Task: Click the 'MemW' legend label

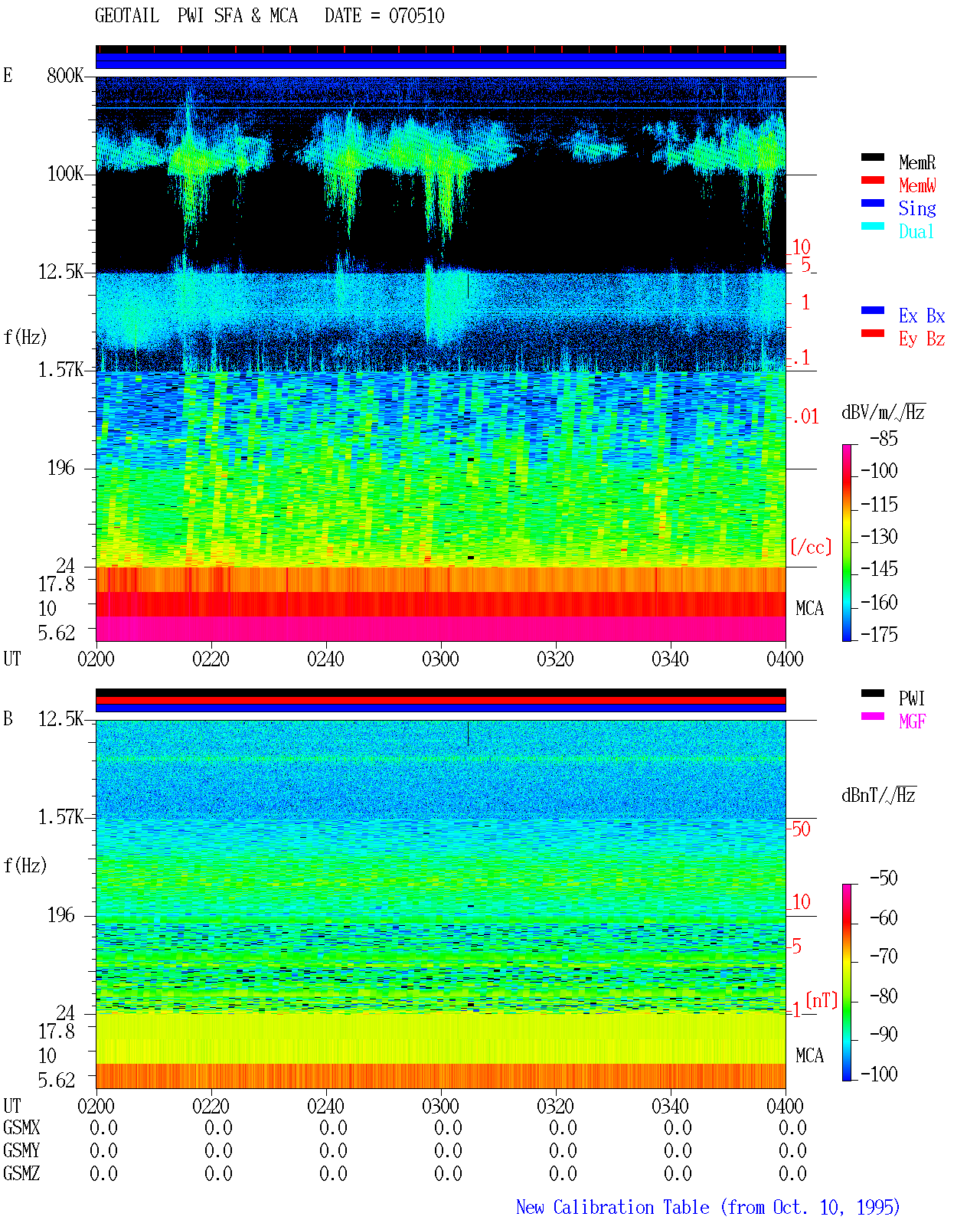Action: click(917, 185)
